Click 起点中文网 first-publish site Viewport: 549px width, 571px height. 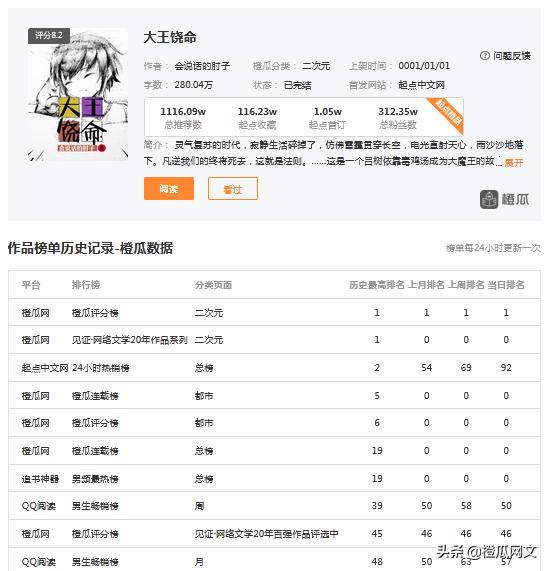421,85
